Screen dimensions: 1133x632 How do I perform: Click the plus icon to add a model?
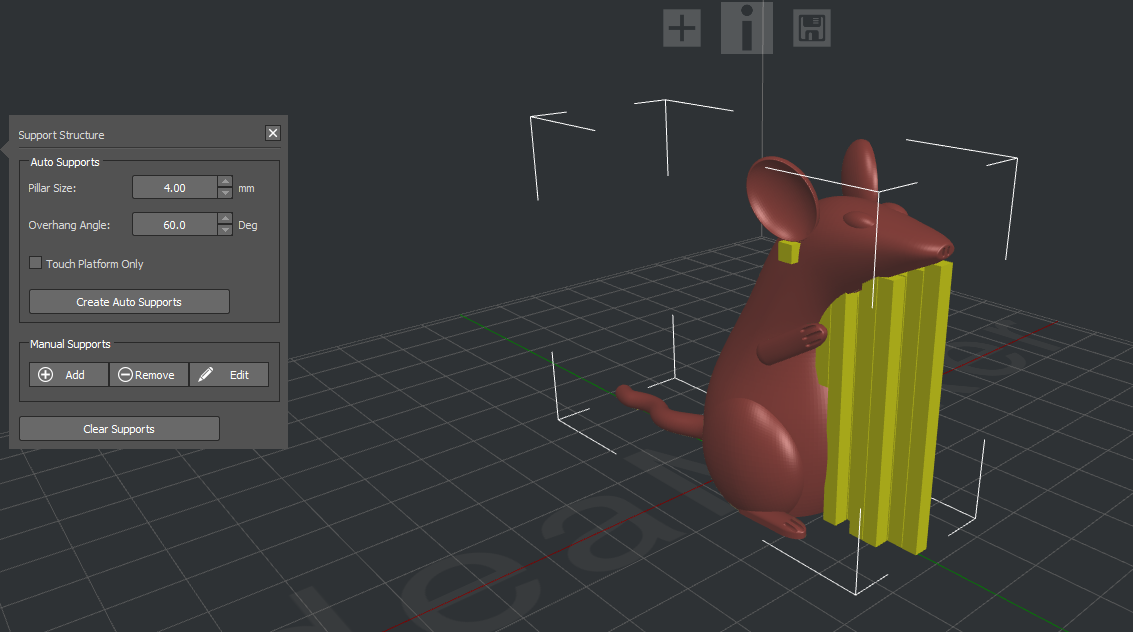(682, 28)
